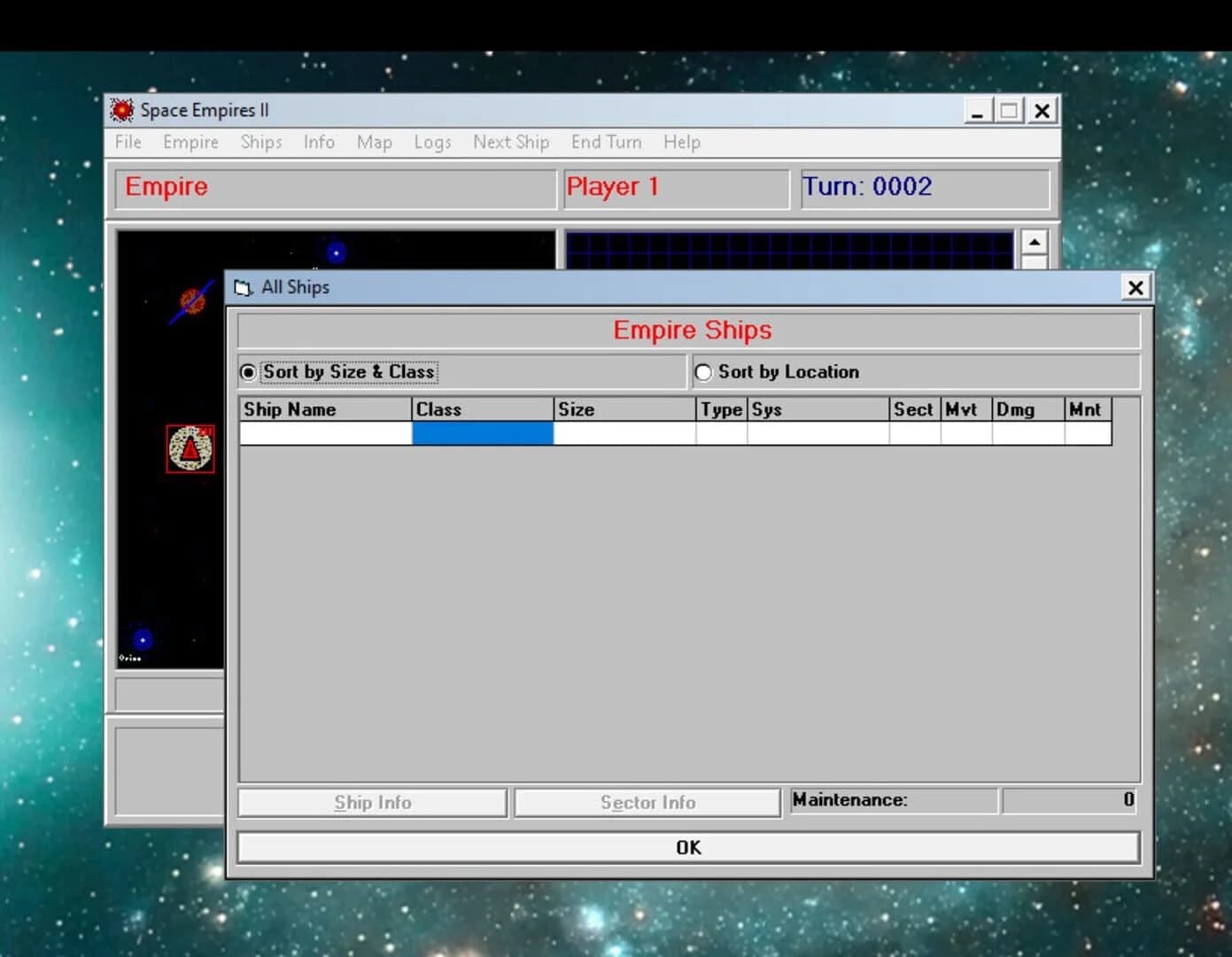This screenshot has width=1232, height=957.
Task: Click the scrollbar up arrow on the right
Action: [1034, 239]
